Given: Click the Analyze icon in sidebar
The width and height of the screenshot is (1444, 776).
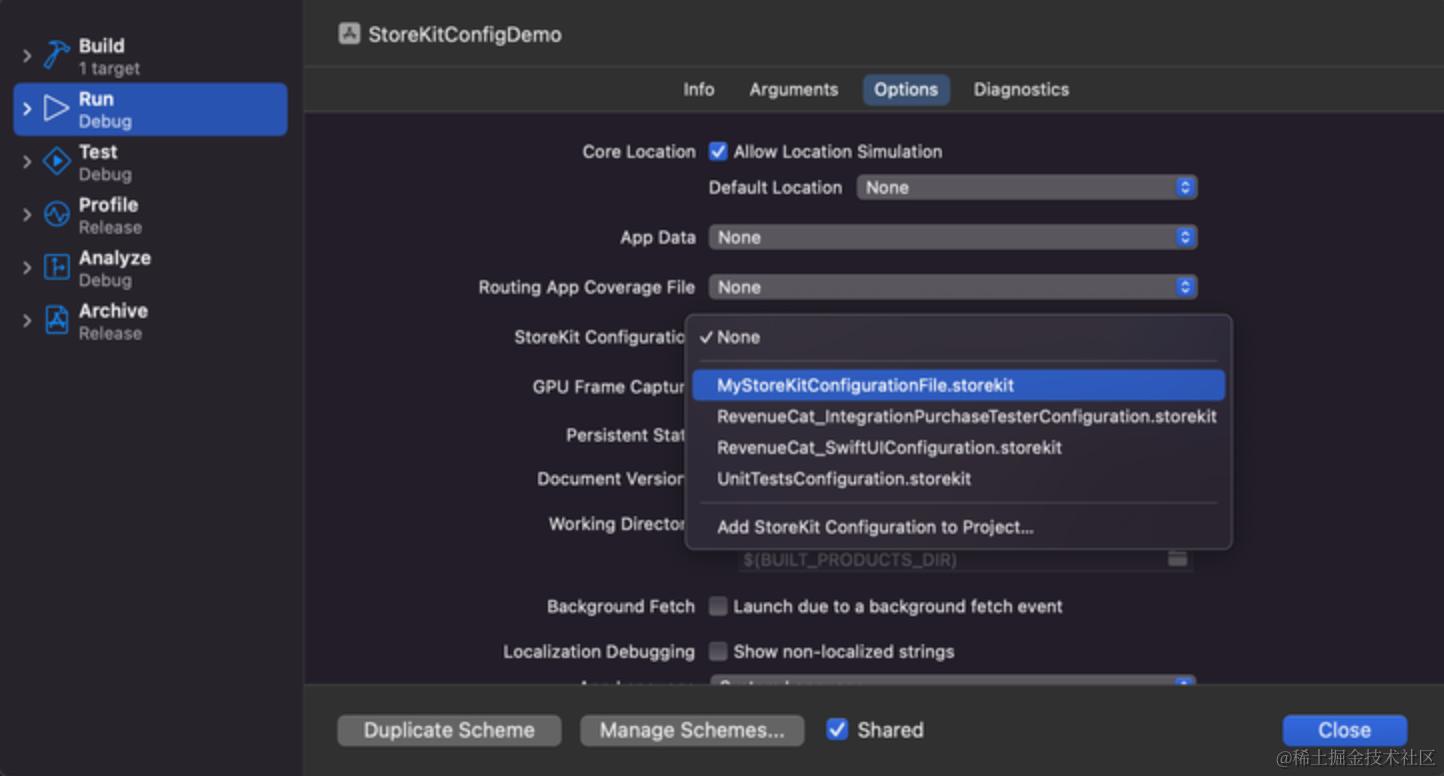Looking at the screenshot, I should point(56,268).
